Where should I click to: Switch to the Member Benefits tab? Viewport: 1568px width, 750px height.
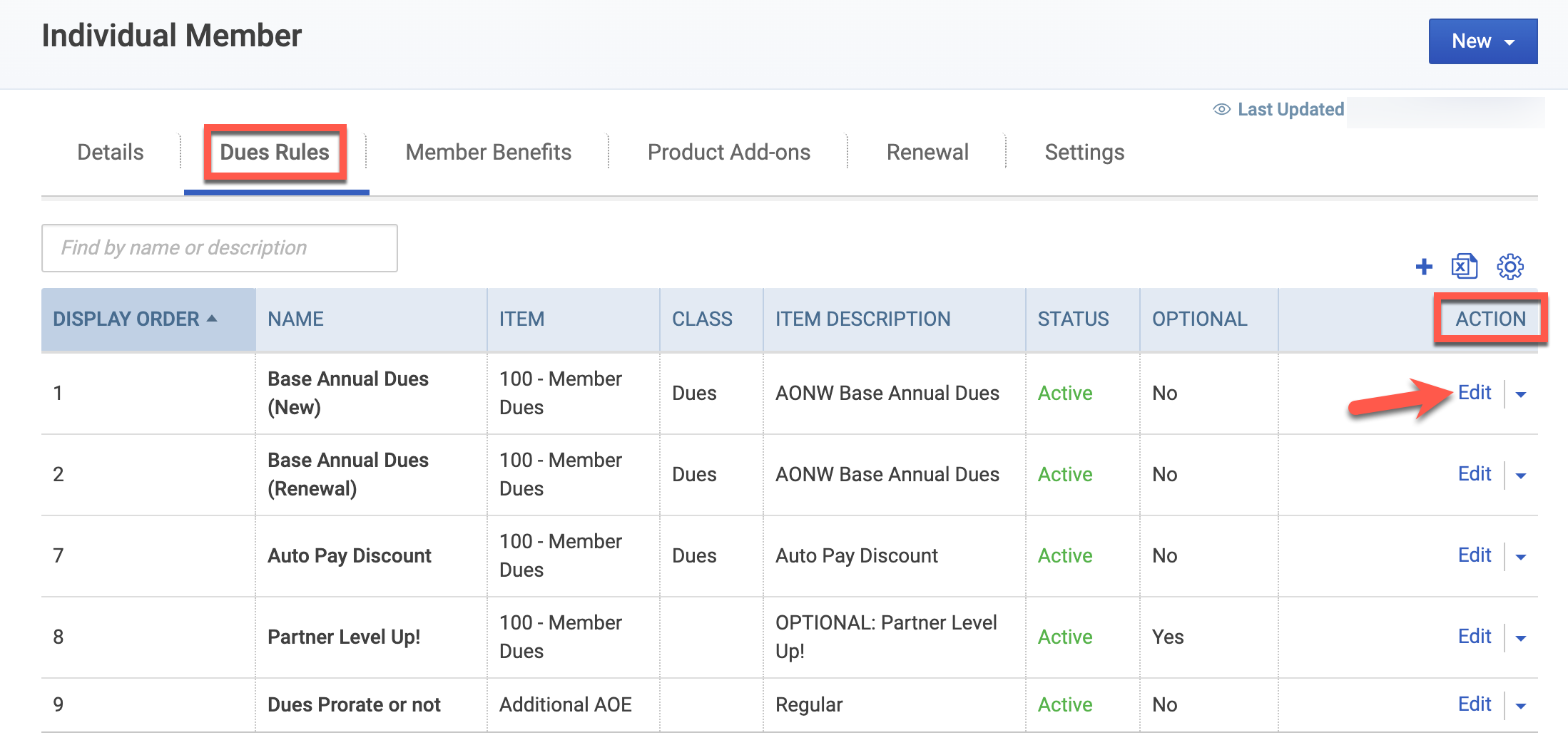point(488,152)
